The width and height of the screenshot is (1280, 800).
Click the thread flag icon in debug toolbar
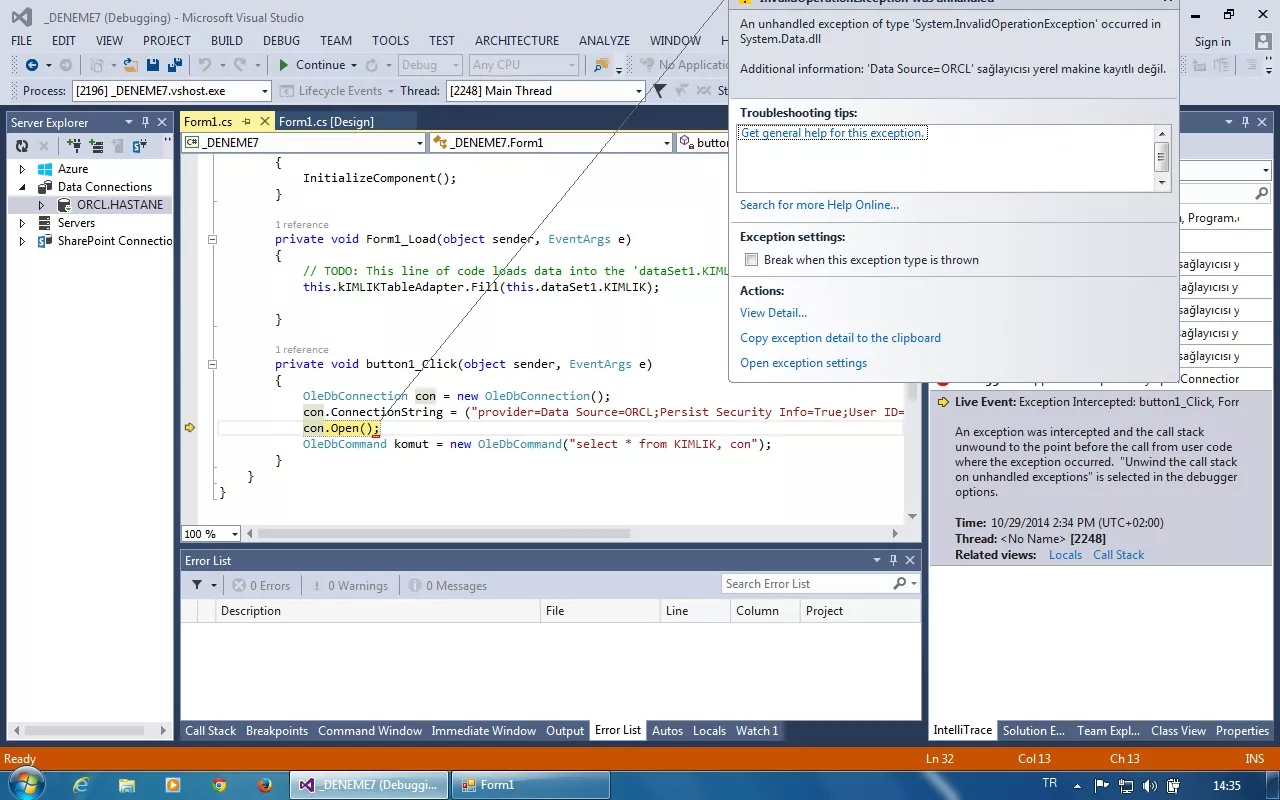pyautogui.click(x=659, y=90)
